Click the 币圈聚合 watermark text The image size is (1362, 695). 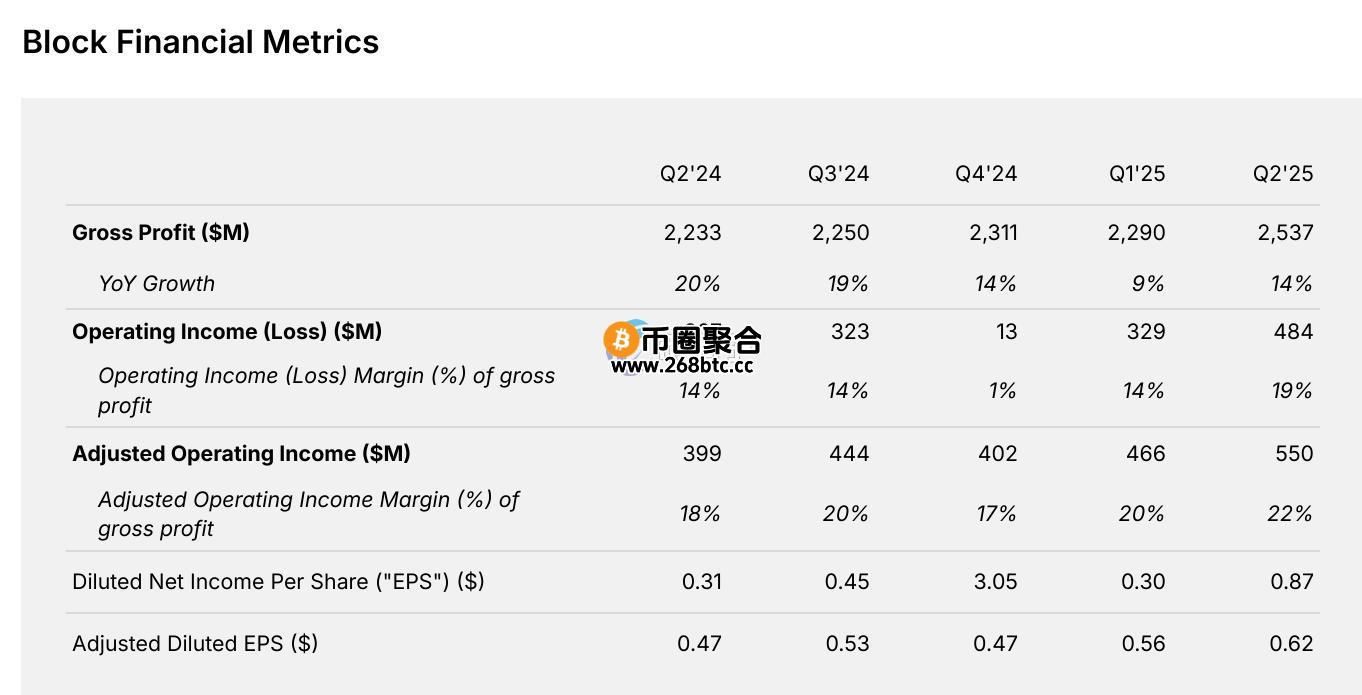pos(701,340)
